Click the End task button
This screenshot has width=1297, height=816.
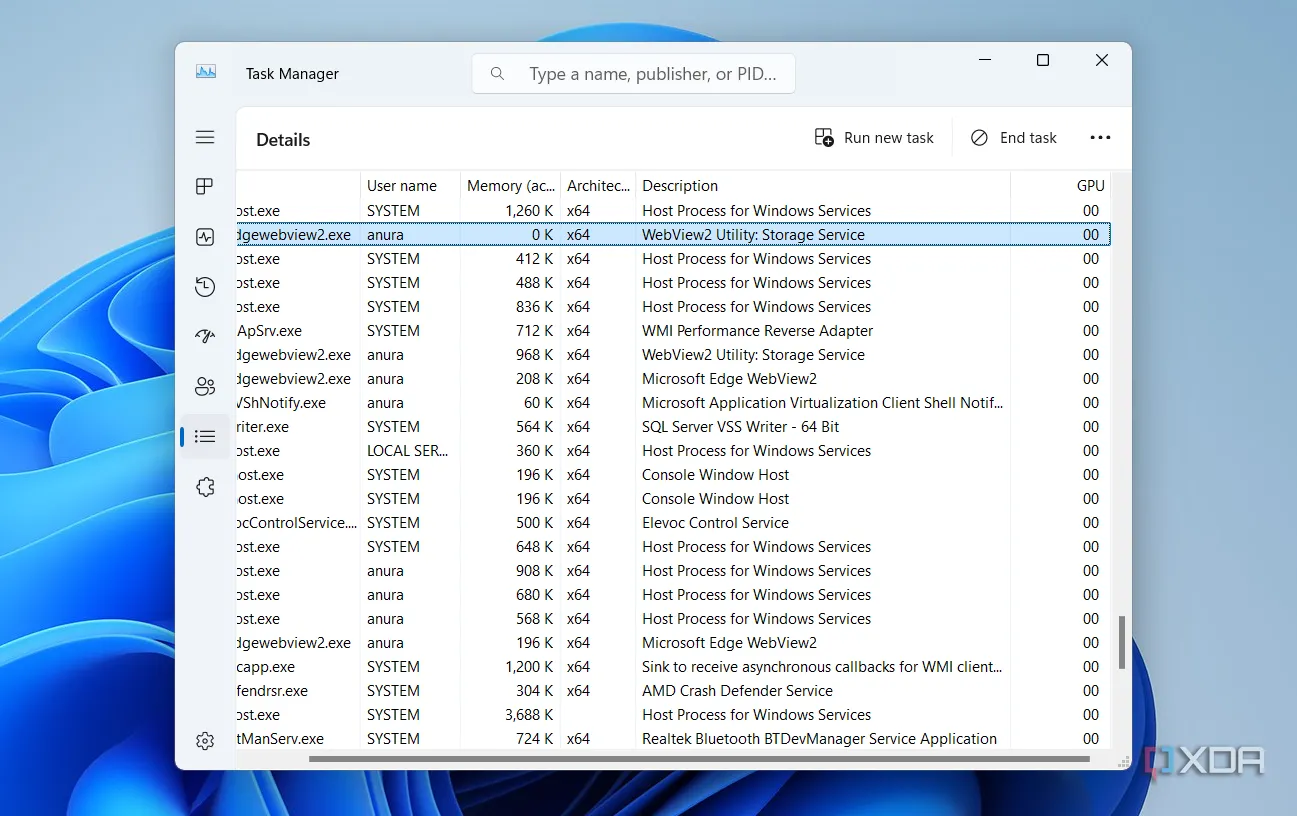(x=1014, y=138)
